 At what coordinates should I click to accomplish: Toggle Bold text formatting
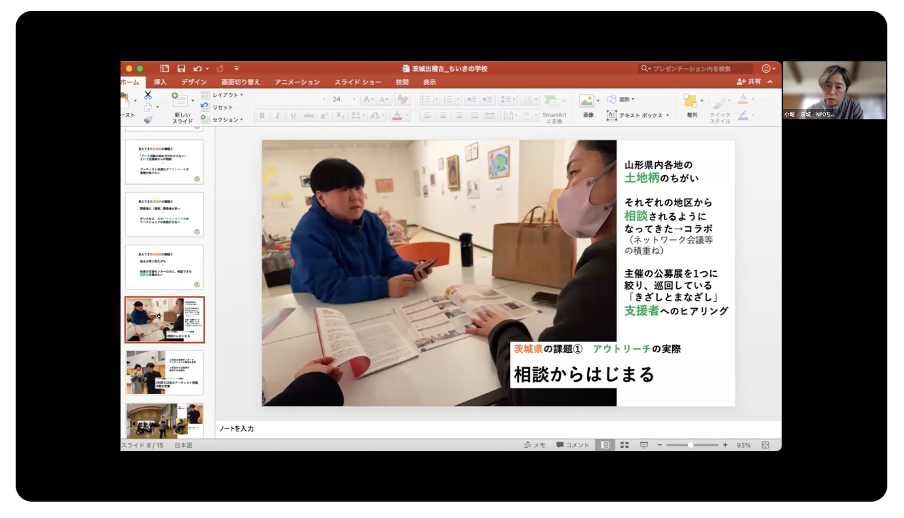[262, 116]
